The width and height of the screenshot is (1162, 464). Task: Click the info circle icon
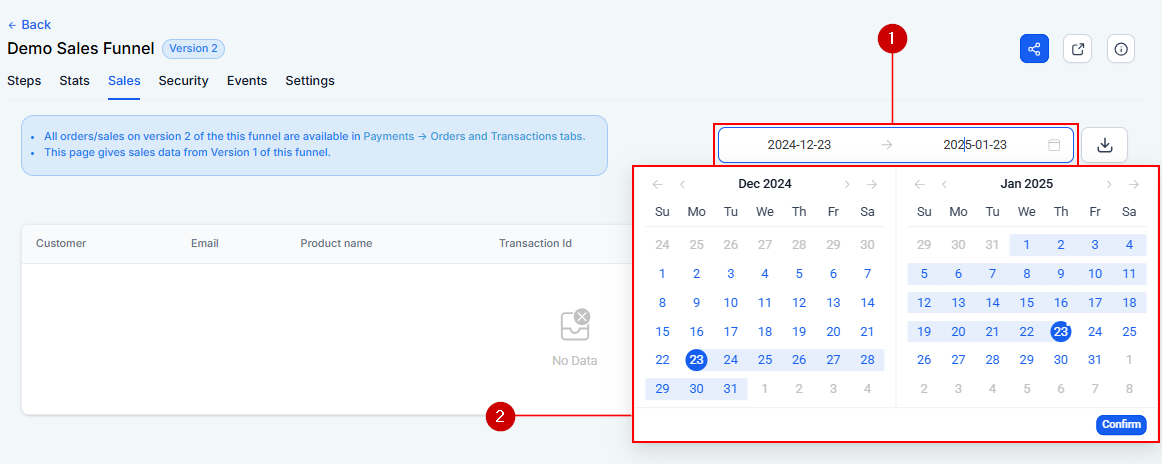(1121, 49)
